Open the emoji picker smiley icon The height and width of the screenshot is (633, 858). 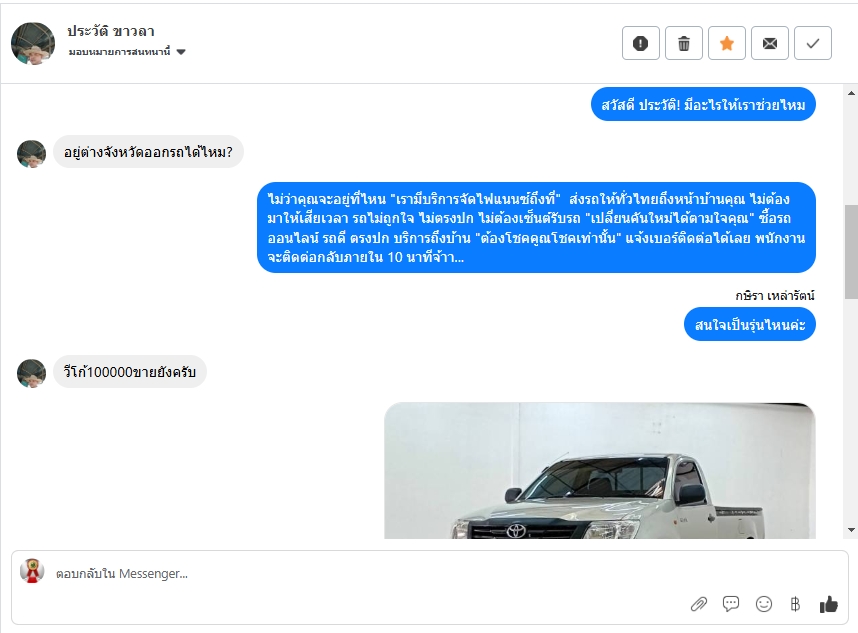[x=763, y=604]
